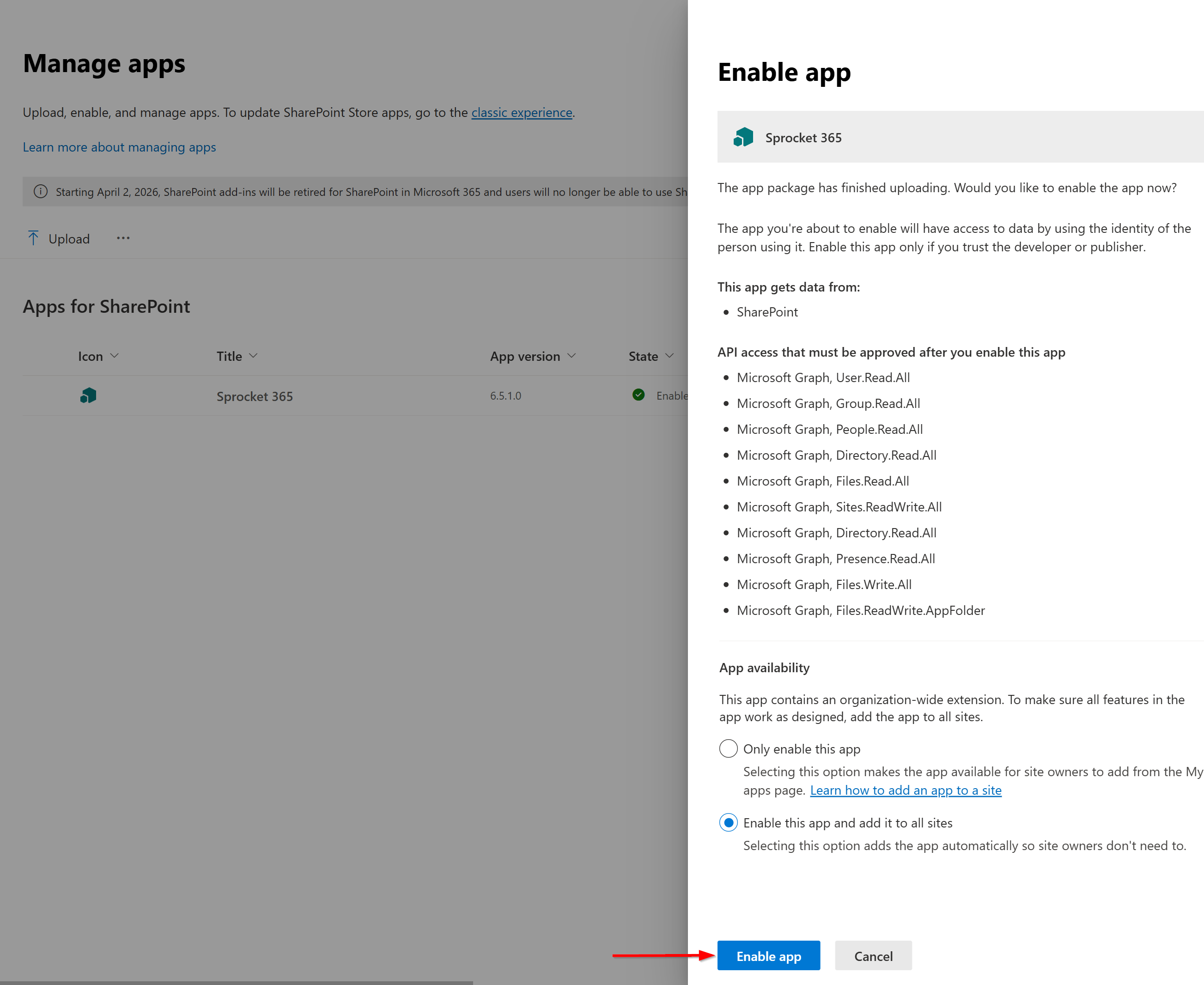Open Learn how to add an app link
This screenshot has height=985, width=1204.
(x=906, y=790)
